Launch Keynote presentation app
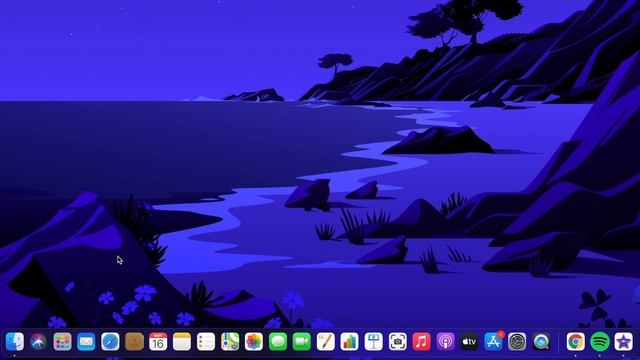Viewport: 640px width, 360px height. coord(373,342)
